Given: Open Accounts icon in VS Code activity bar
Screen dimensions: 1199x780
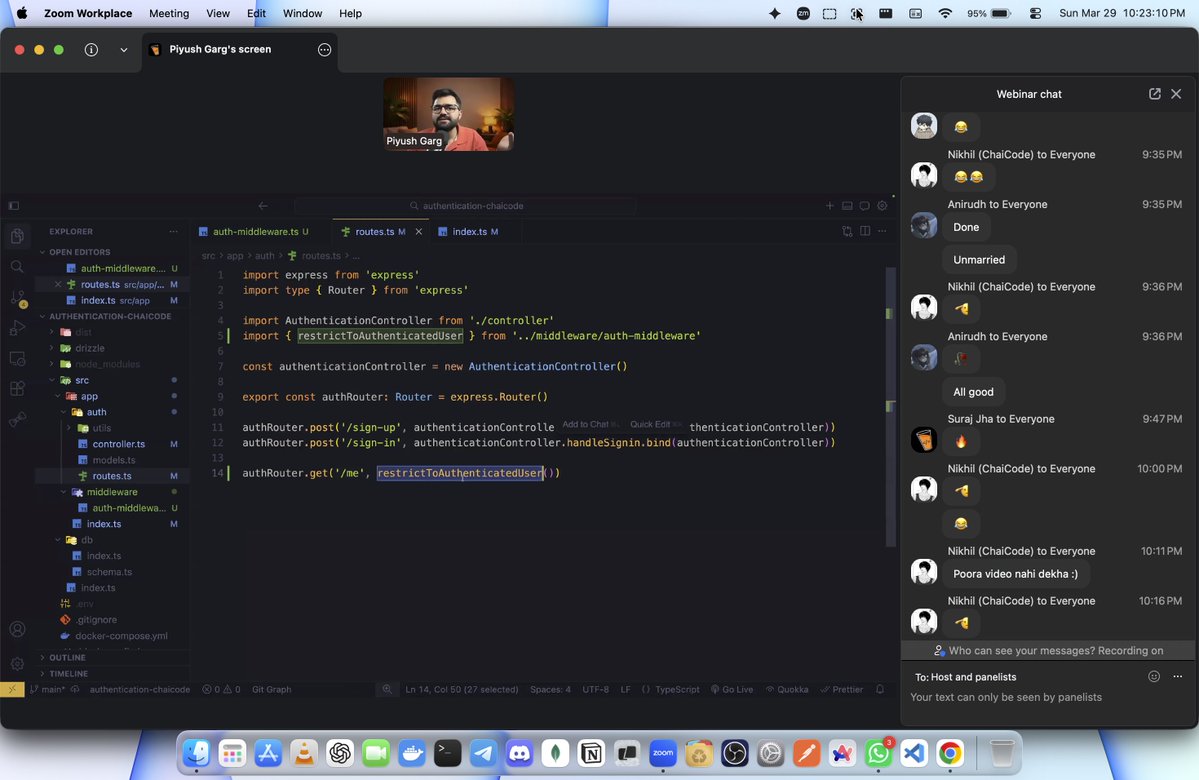Looking at the screenshot, I should pos(17,629).
